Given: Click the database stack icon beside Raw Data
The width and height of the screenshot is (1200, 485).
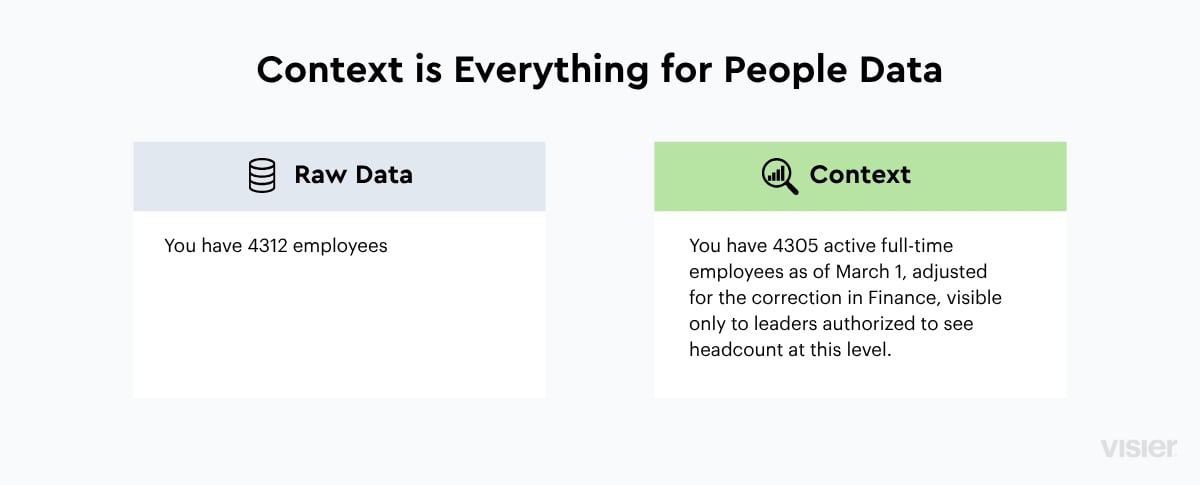Looking at the screenshot, I should tap(262, 176).
